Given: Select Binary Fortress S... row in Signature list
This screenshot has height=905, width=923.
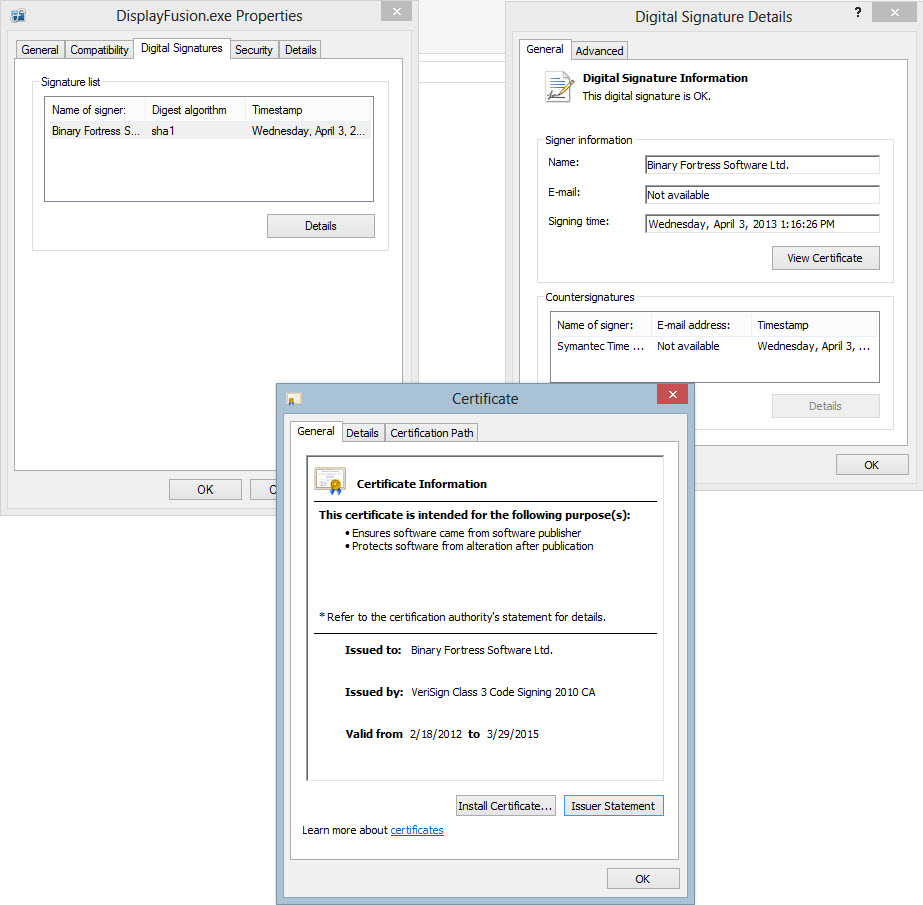Looking at the screenshot, I should click(208, 131).
